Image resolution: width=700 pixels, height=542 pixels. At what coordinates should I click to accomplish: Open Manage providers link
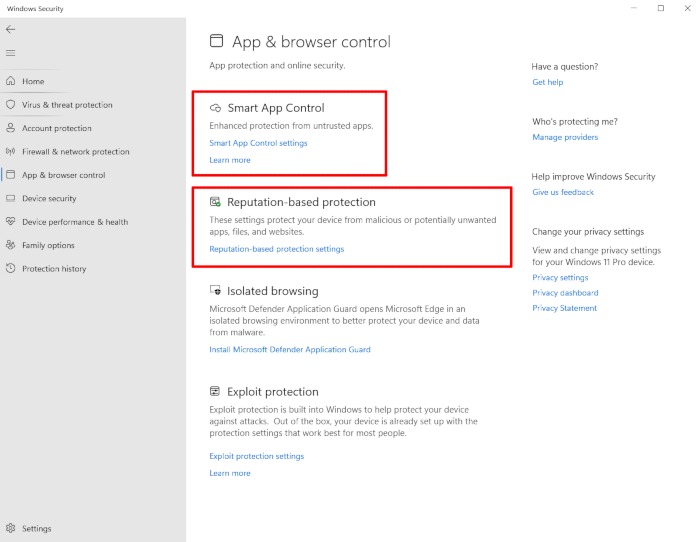(565, 137)
